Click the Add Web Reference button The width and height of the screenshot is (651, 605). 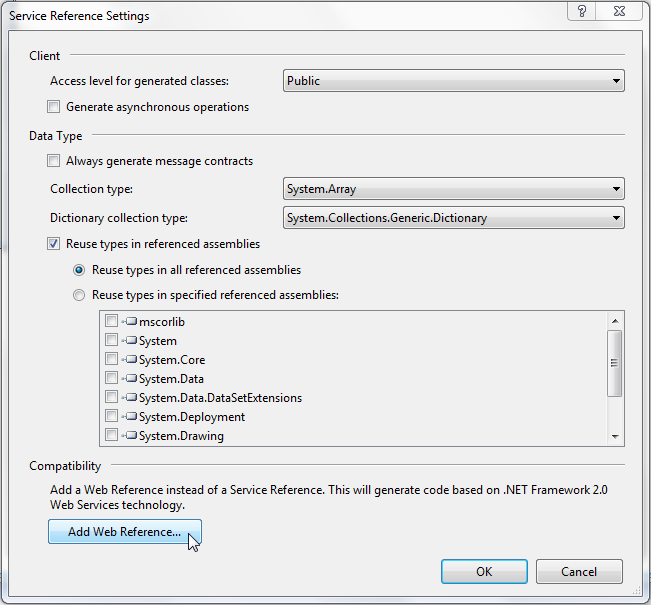125,532
